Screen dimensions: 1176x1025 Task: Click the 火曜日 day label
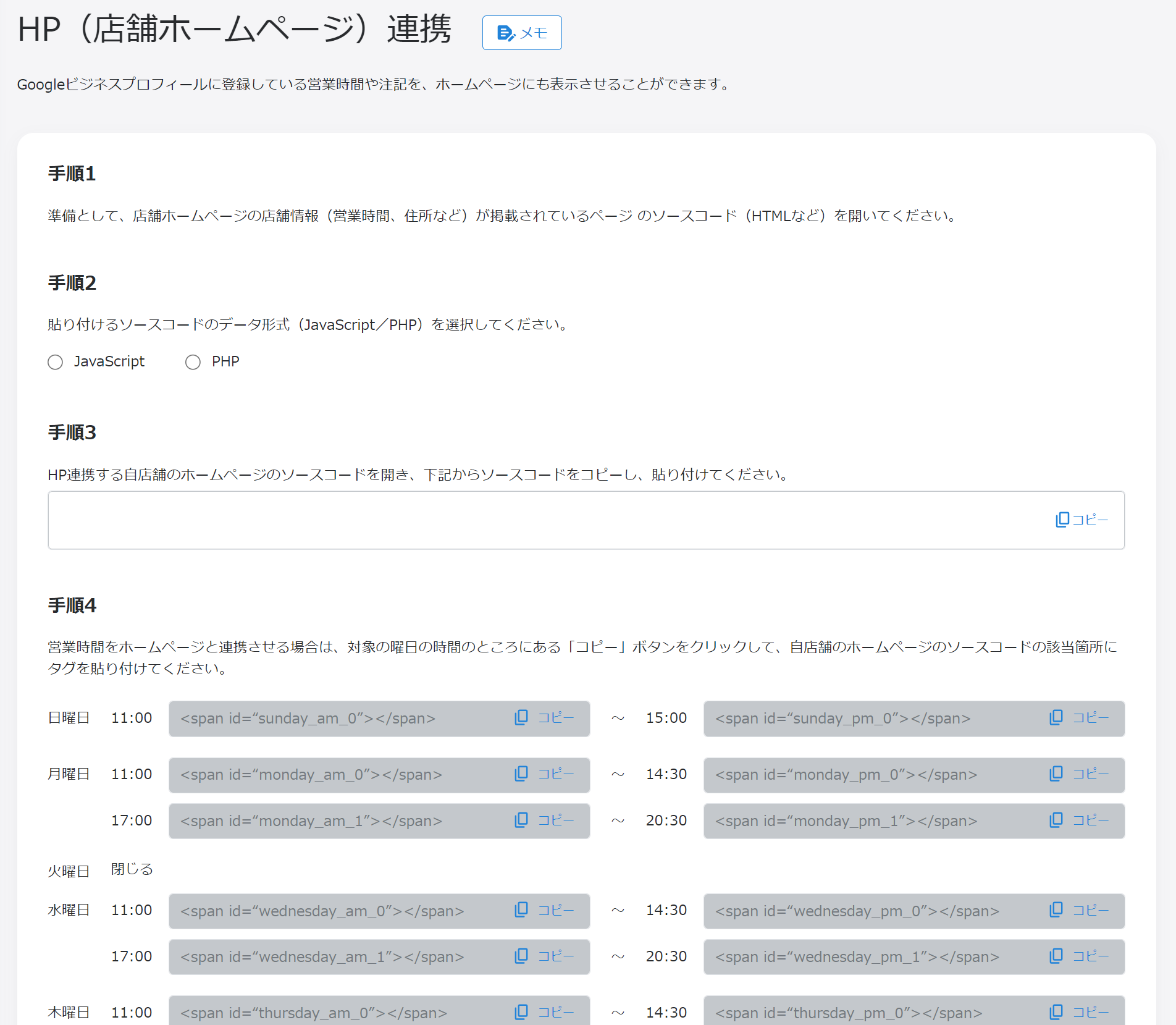tap(69, 871)
